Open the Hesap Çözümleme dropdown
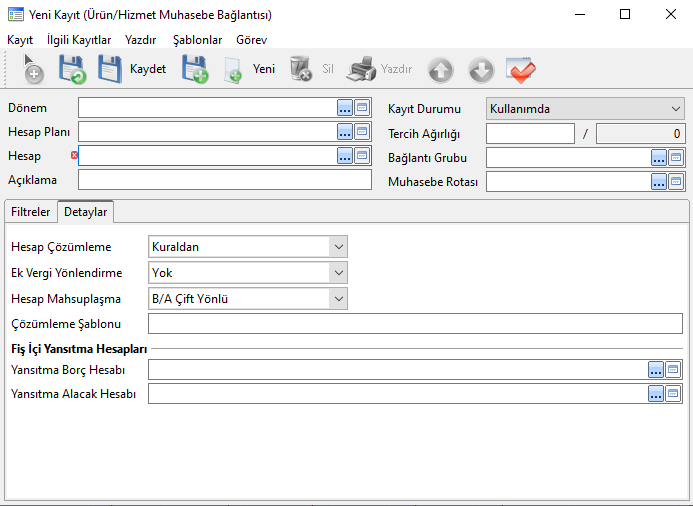693x506 pixels. 247,247
